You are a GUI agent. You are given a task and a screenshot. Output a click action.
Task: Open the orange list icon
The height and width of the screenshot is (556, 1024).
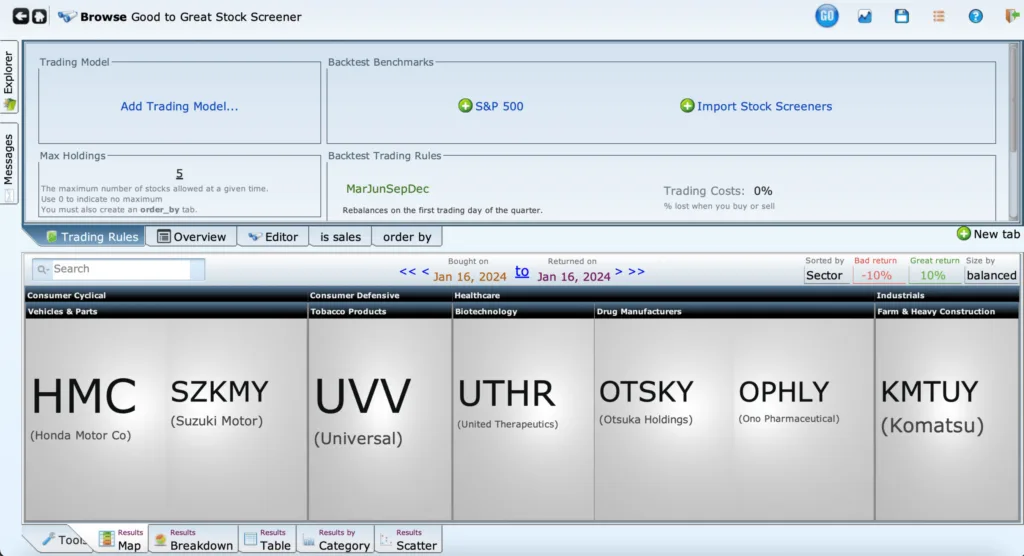coord(939,16)
